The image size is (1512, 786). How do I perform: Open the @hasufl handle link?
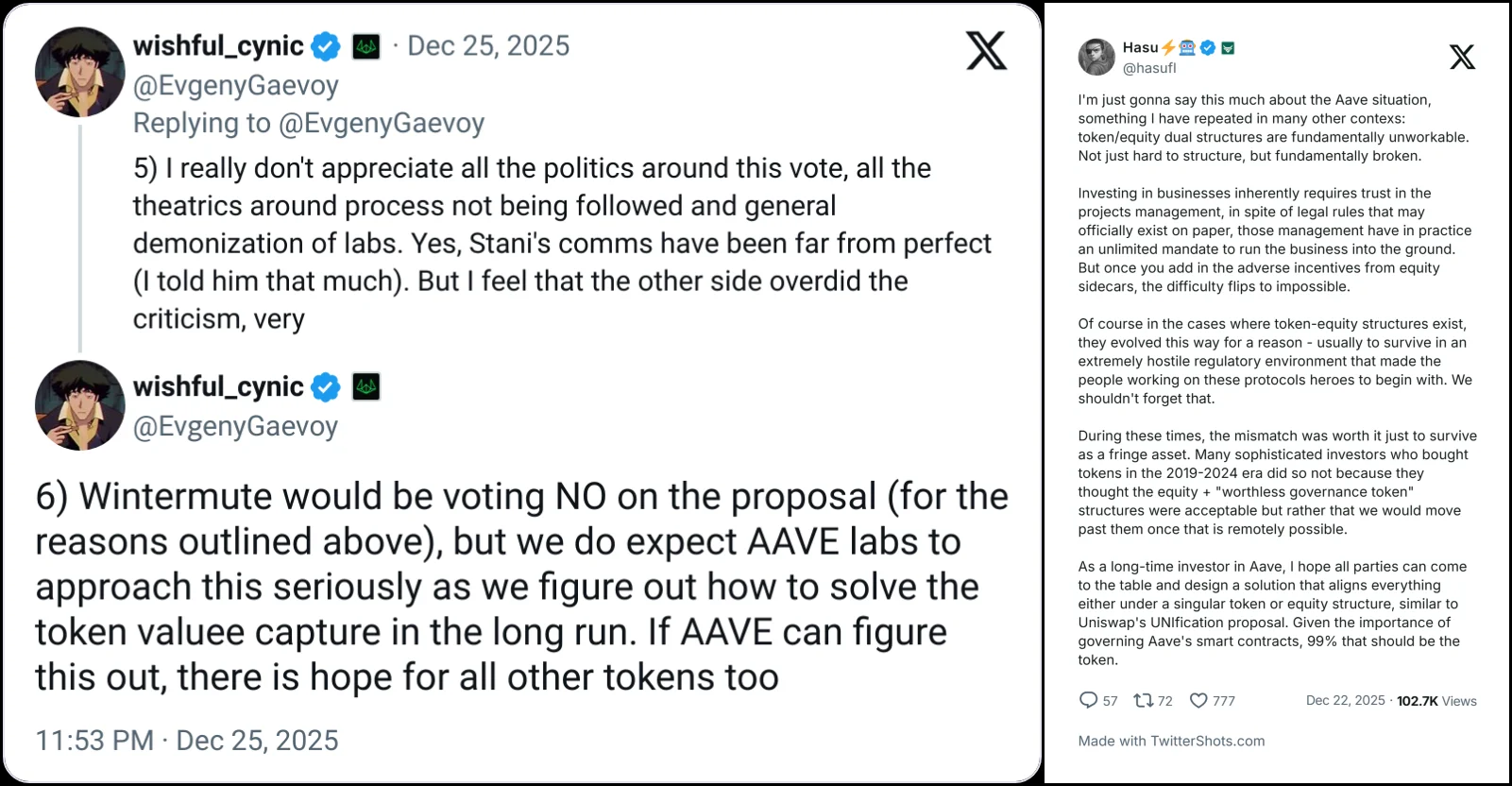[1149, 68]
